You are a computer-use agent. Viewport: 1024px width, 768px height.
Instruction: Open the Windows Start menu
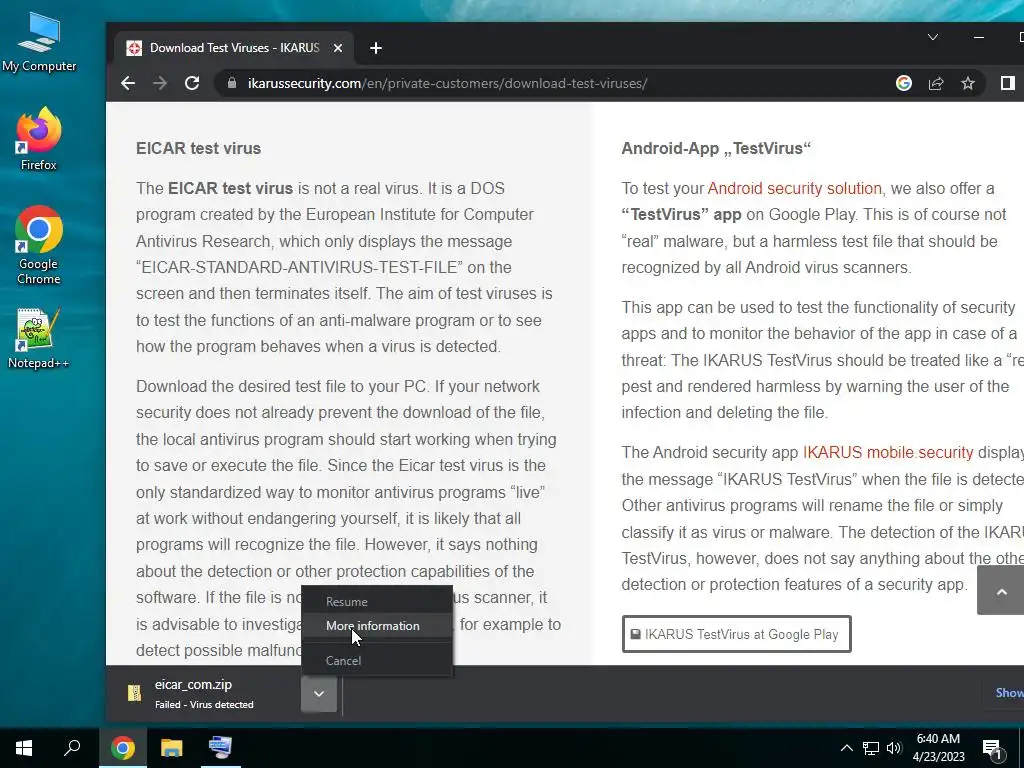coord(24,748)
